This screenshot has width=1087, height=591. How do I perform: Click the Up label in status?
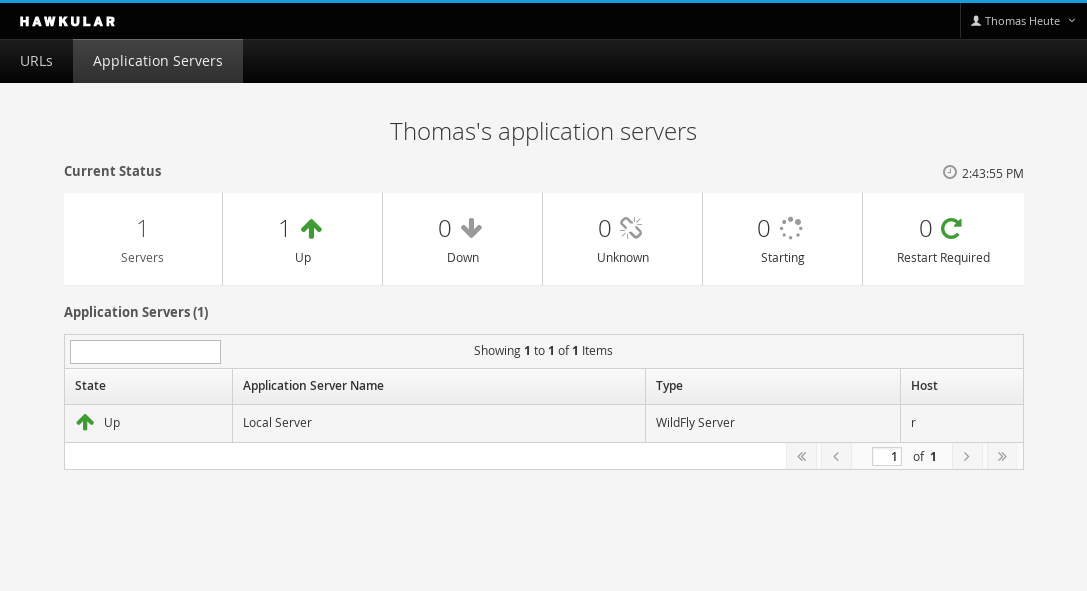pyautogui.click(x=303, y=258)
